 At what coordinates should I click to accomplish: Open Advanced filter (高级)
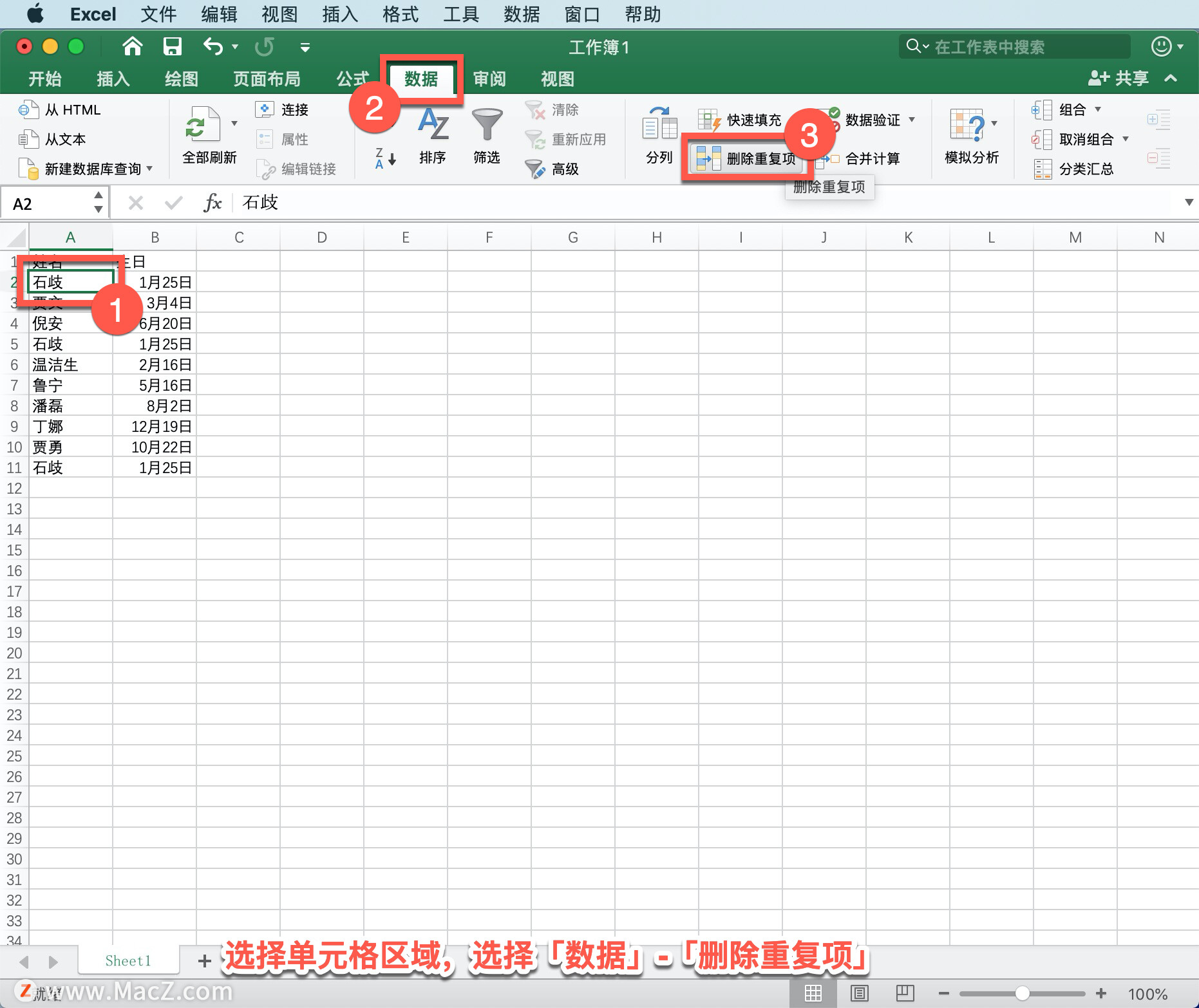552,169
